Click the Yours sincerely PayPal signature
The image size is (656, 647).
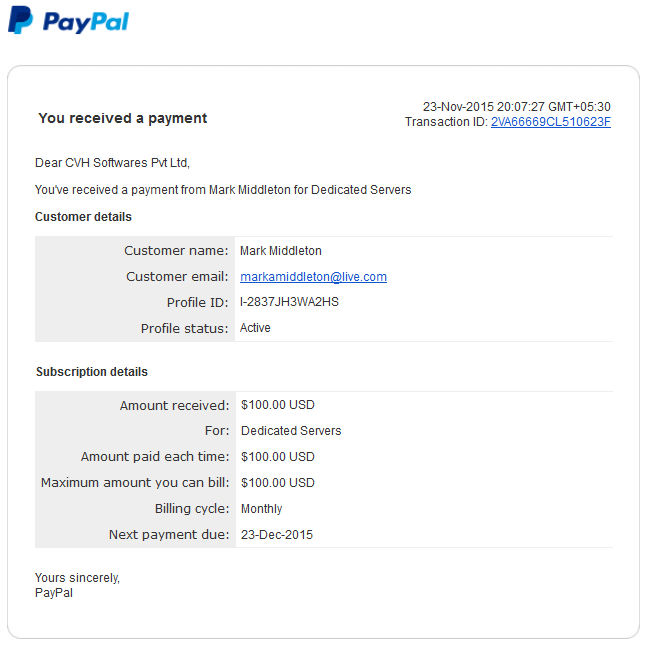(x=77, y=585)
